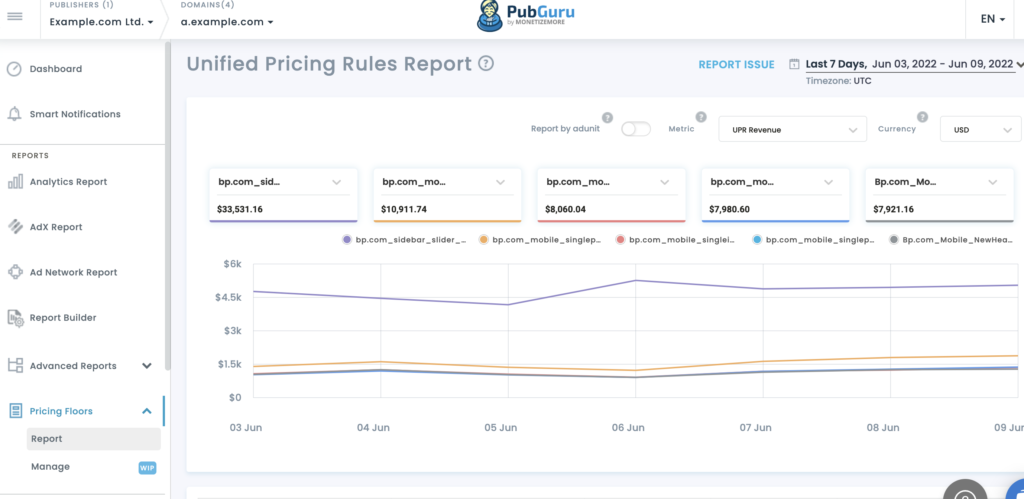Click the REPORT ISSUE link

point(736,65)
